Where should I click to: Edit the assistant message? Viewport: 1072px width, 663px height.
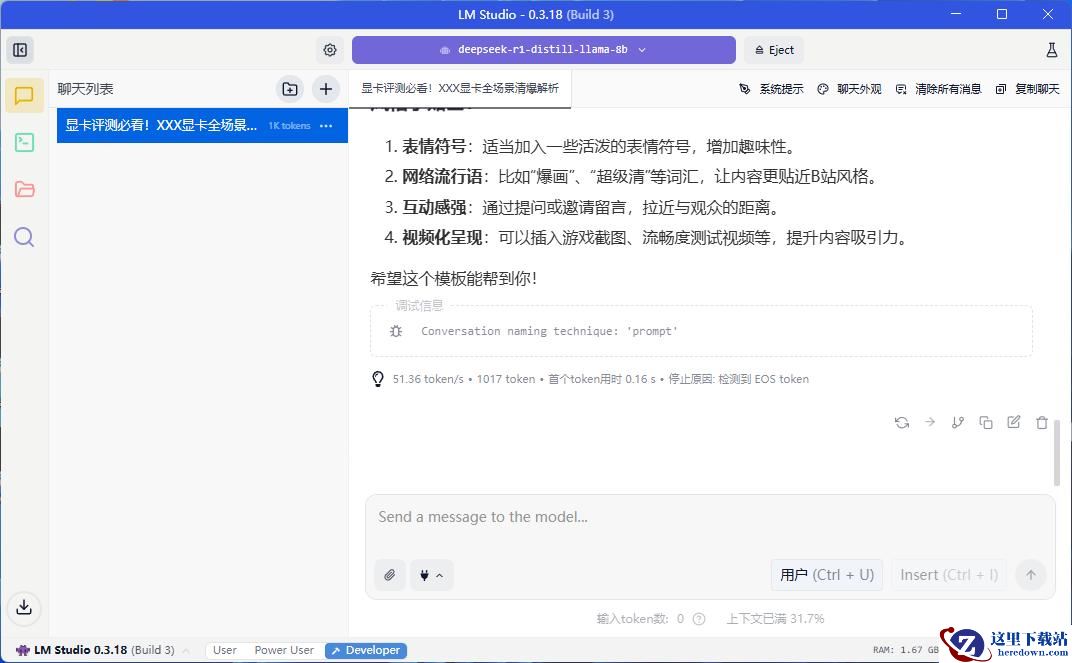tap(1014, 422)
